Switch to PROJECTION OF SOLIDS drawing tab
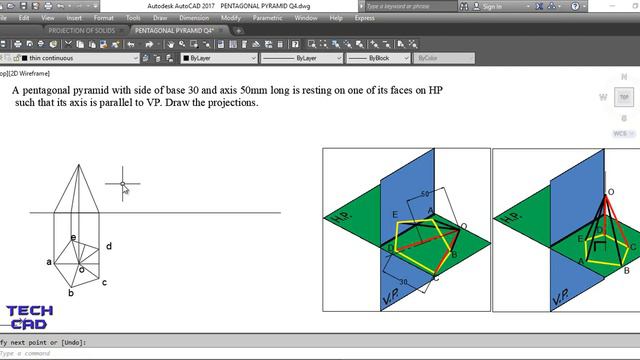Screen dimensions: 640x360 tap(82, 31)
